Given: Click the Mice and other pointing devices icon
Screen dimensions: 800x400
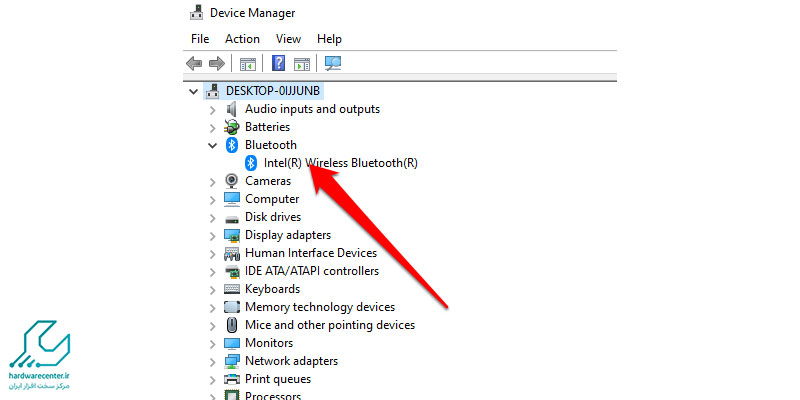Looking at the screenshot, I should tap(232, 325).
